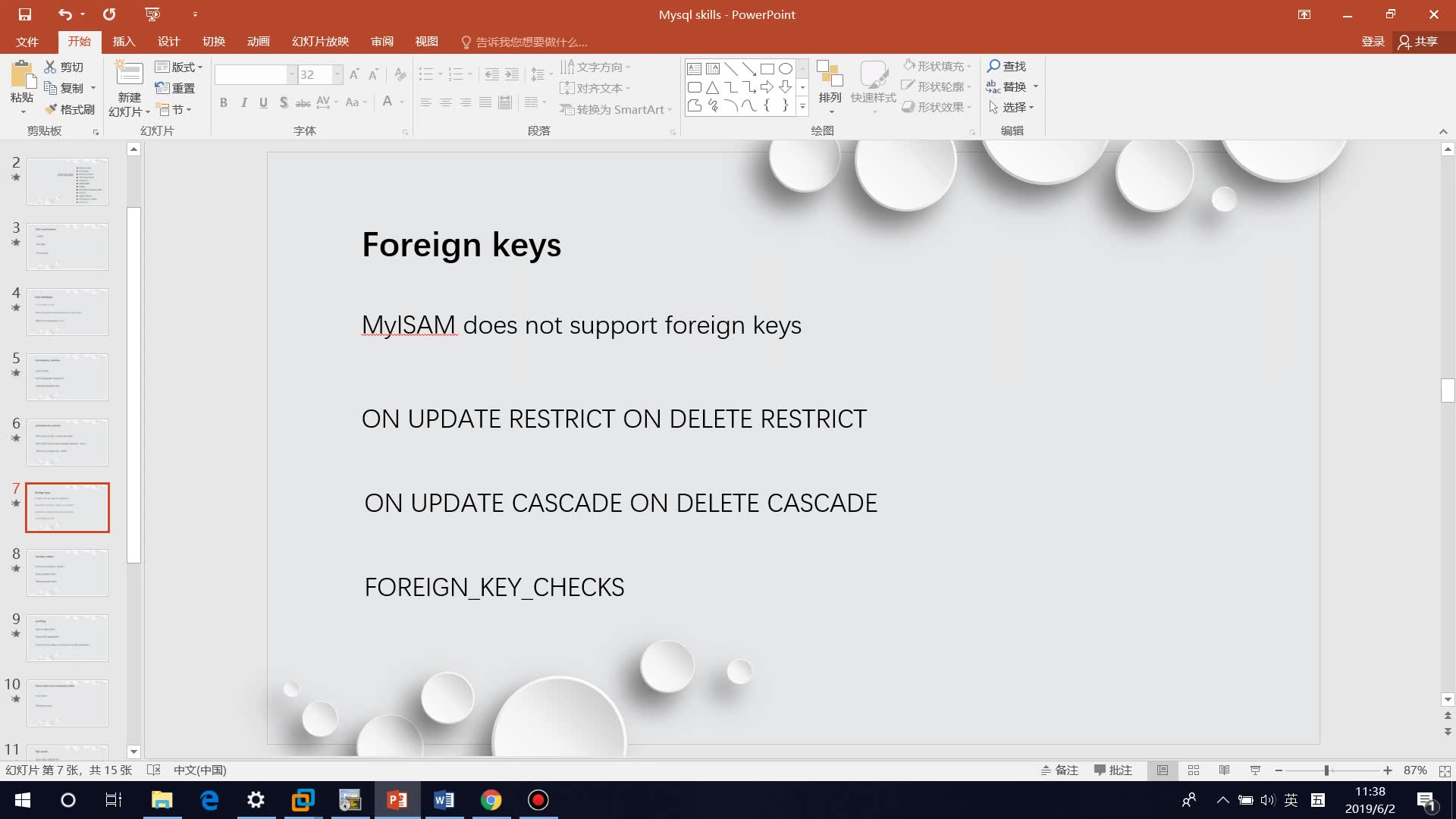Toggle underline formatting
Viewport: 1456px width, 819px height.
pyautogui.click(x=263, y=102)
